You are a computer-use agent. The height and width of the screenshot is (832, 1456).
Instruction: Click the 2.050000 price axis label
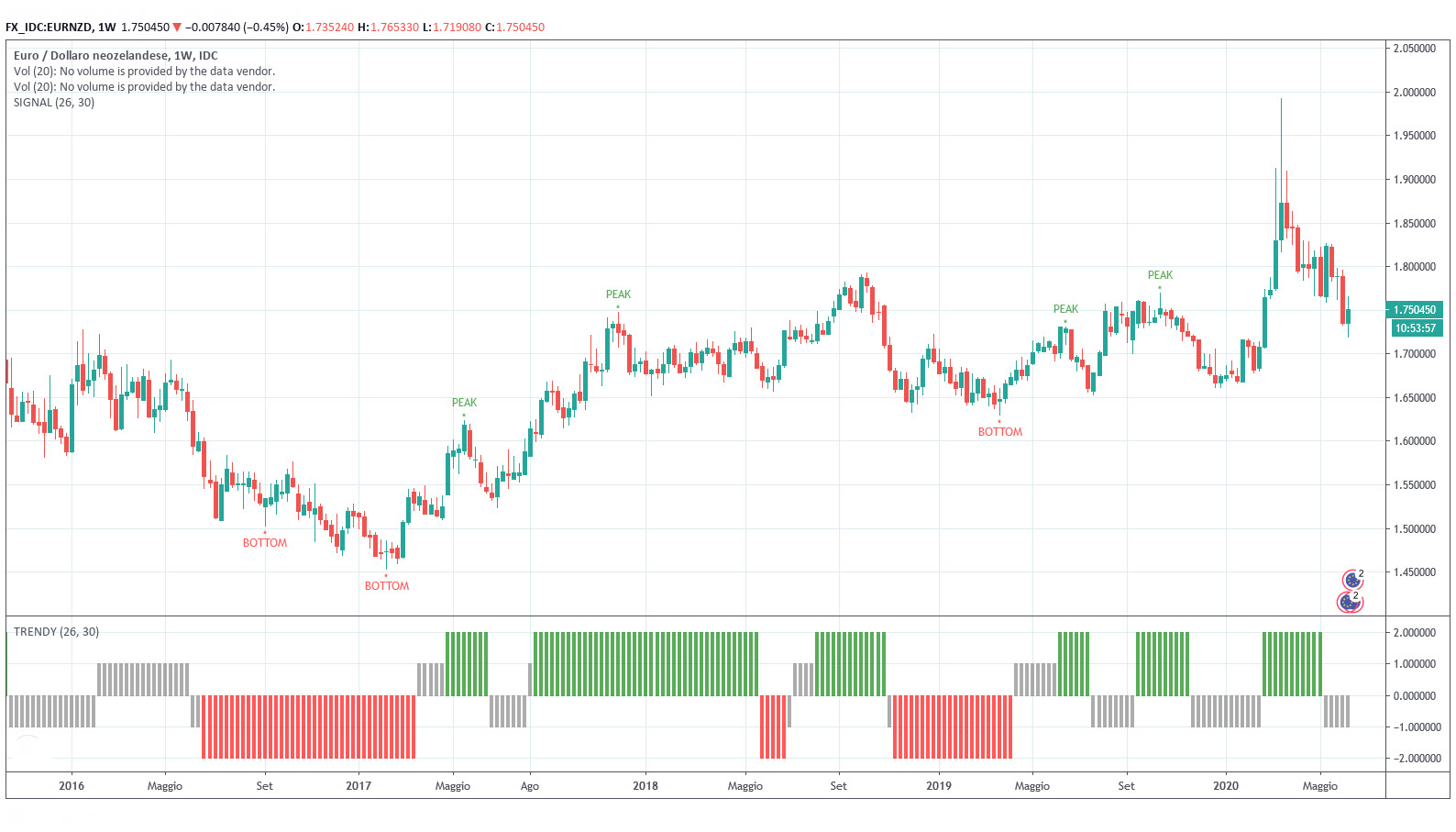(x=1415, y=49)
